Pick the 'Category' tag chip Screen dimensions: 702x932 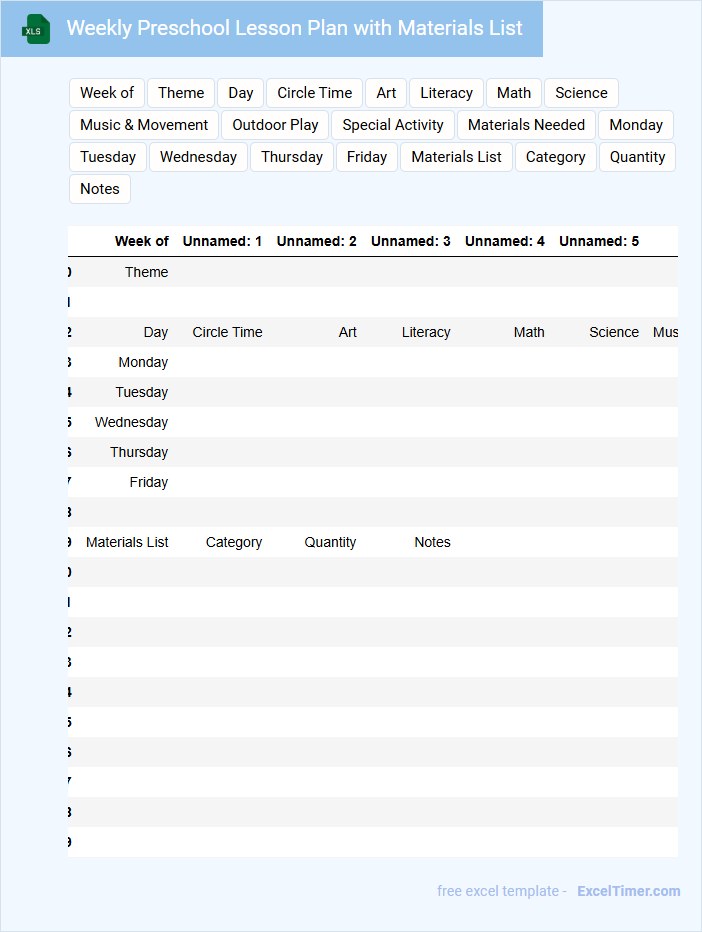coord(556,157)
